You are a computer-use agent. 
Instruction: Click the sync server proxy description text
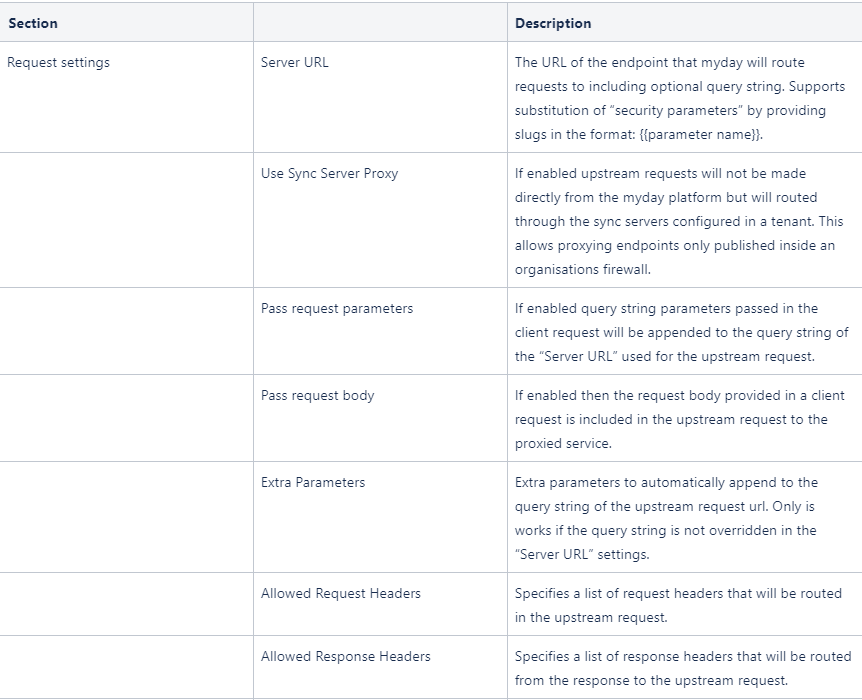(x=678, y=221)
